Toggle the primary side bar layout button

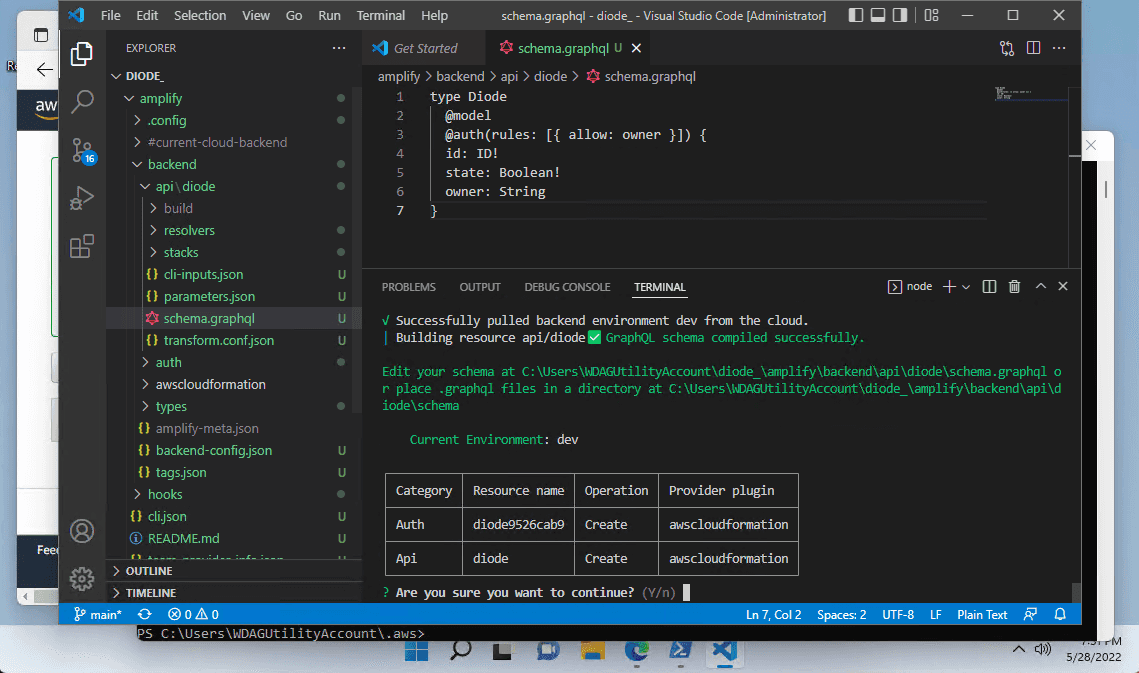tap(856, 15)
